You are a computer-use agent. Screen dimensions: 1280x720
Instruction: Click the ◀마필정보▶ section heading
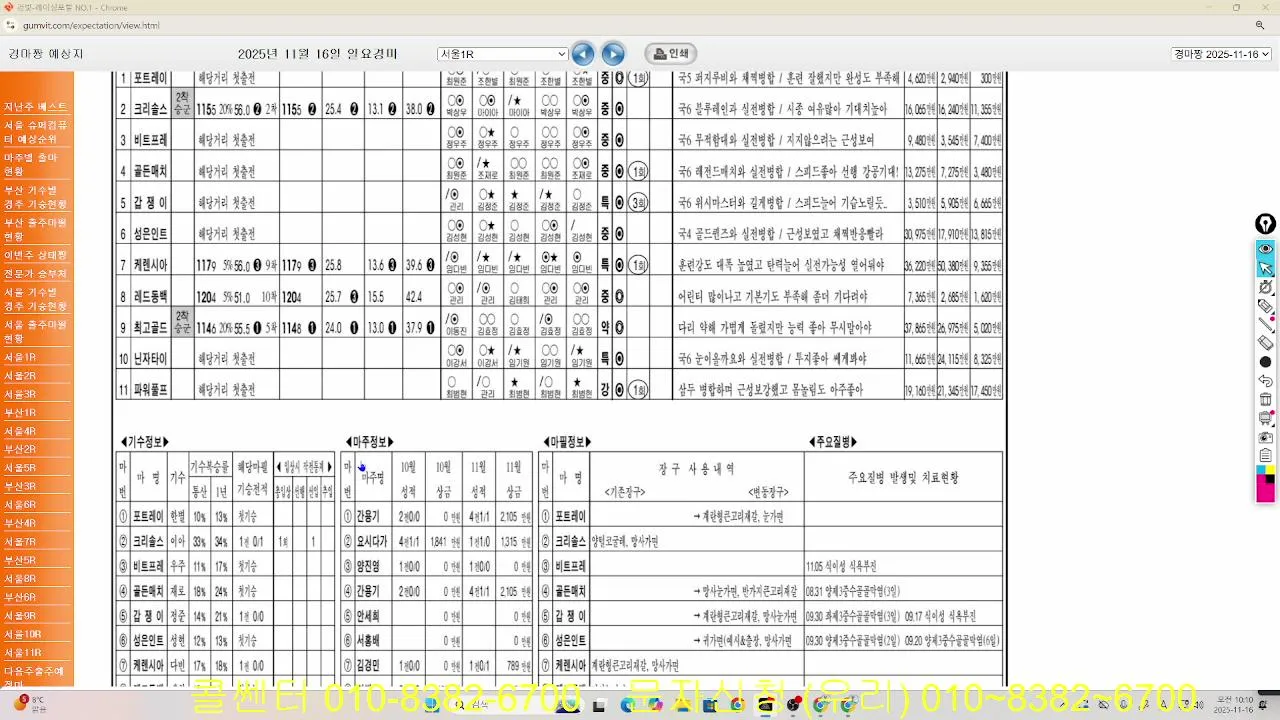[x=569, y=441]
